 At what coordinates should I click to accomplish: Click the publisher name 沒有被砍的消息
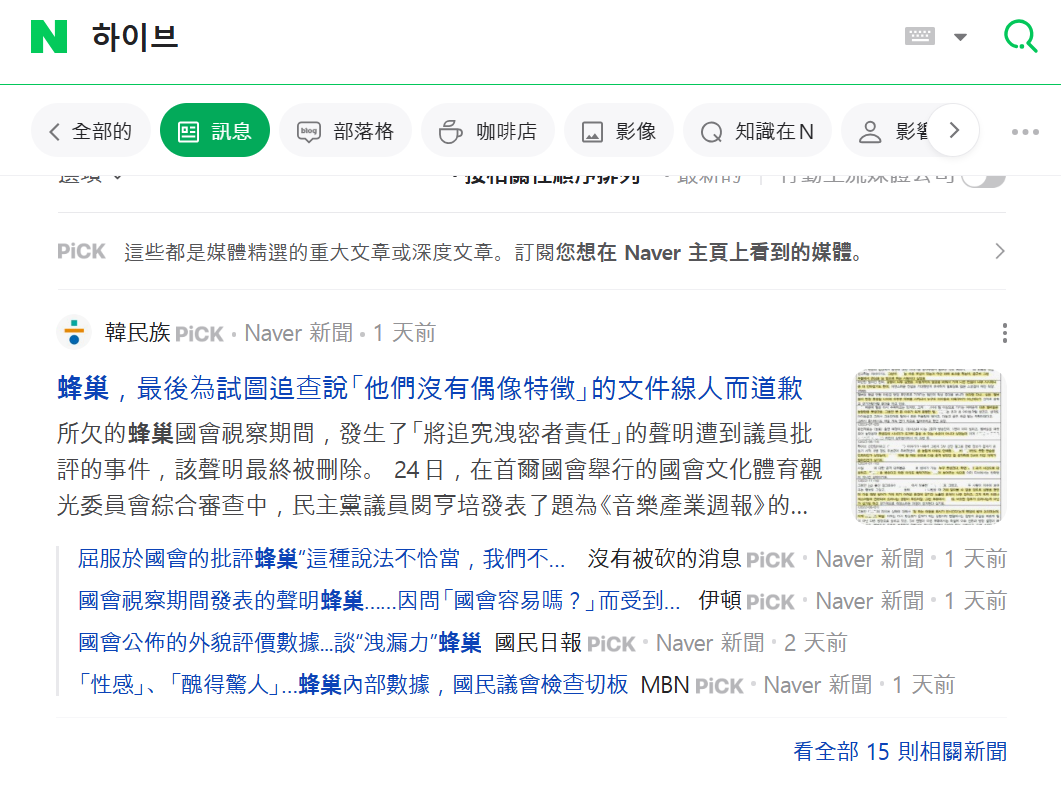(x=664, y=559)
